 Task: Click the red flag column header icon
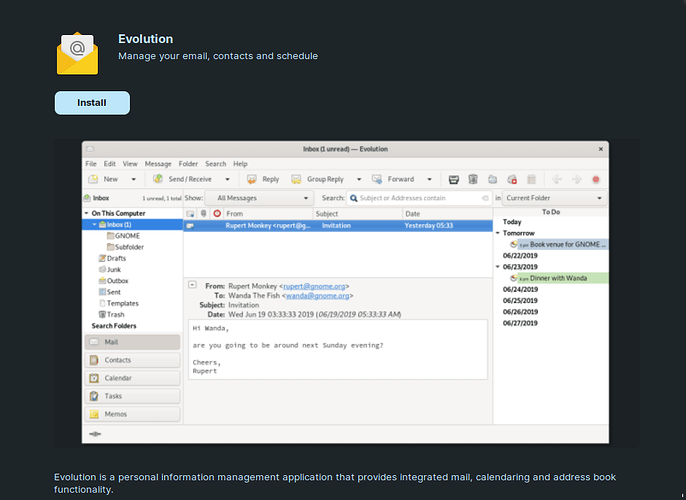[217, 214]
